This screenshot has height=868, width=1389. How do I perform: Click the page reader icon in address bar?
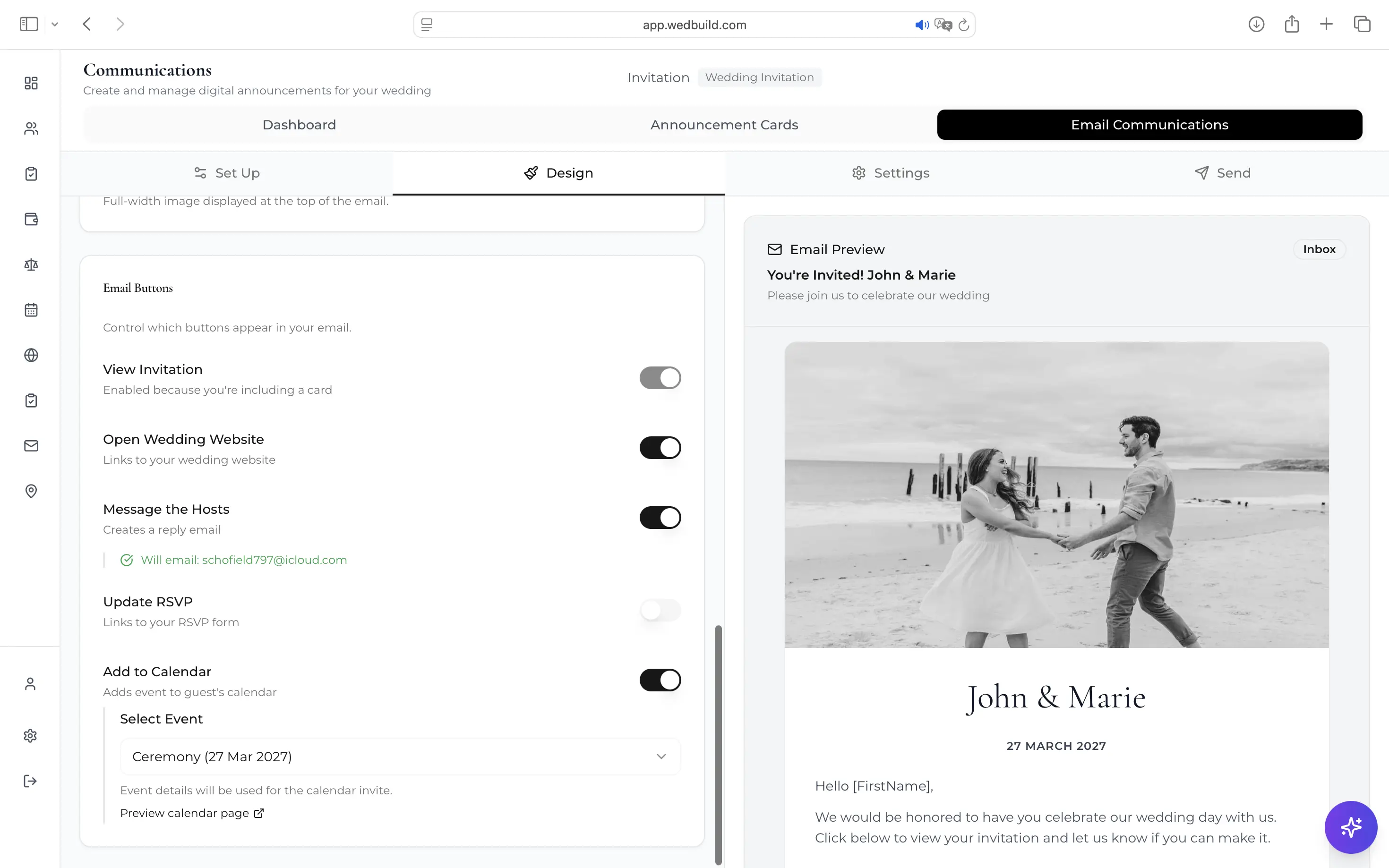click(x=427, y=25)
